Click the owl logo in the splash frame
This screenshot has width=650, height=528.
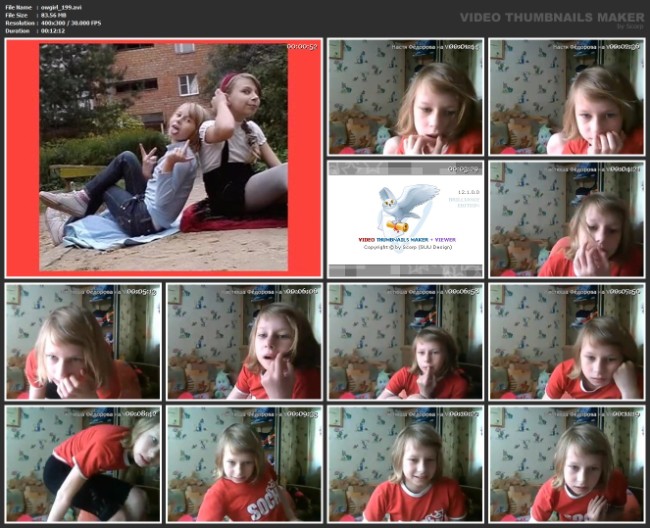(x=407, y=205)
